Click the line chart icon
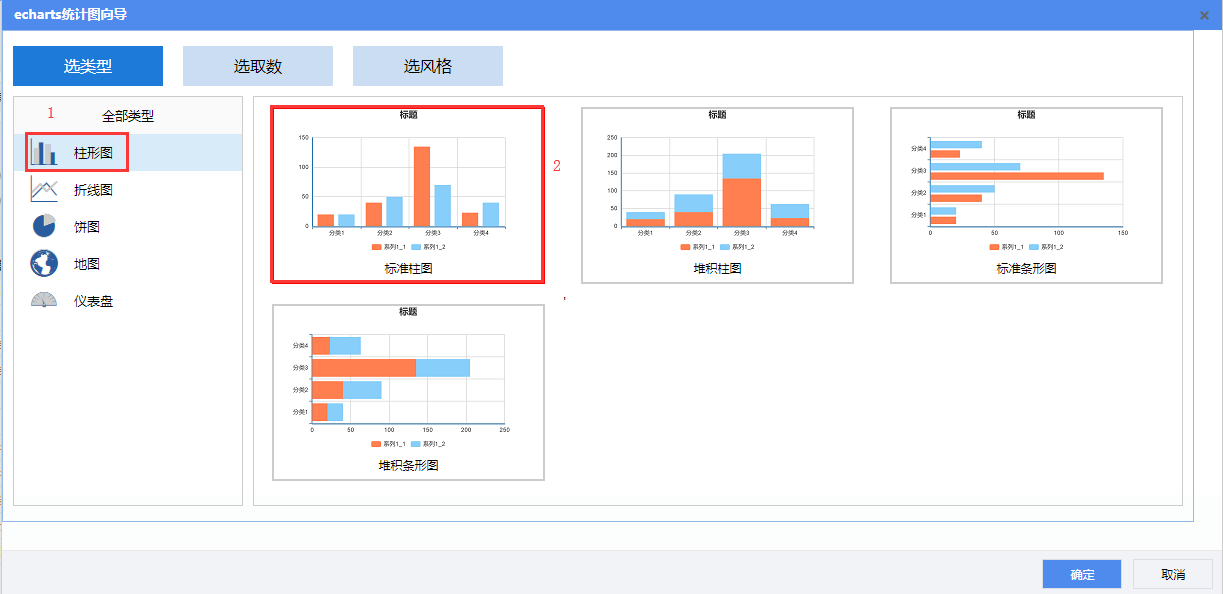 pos(44,189)
